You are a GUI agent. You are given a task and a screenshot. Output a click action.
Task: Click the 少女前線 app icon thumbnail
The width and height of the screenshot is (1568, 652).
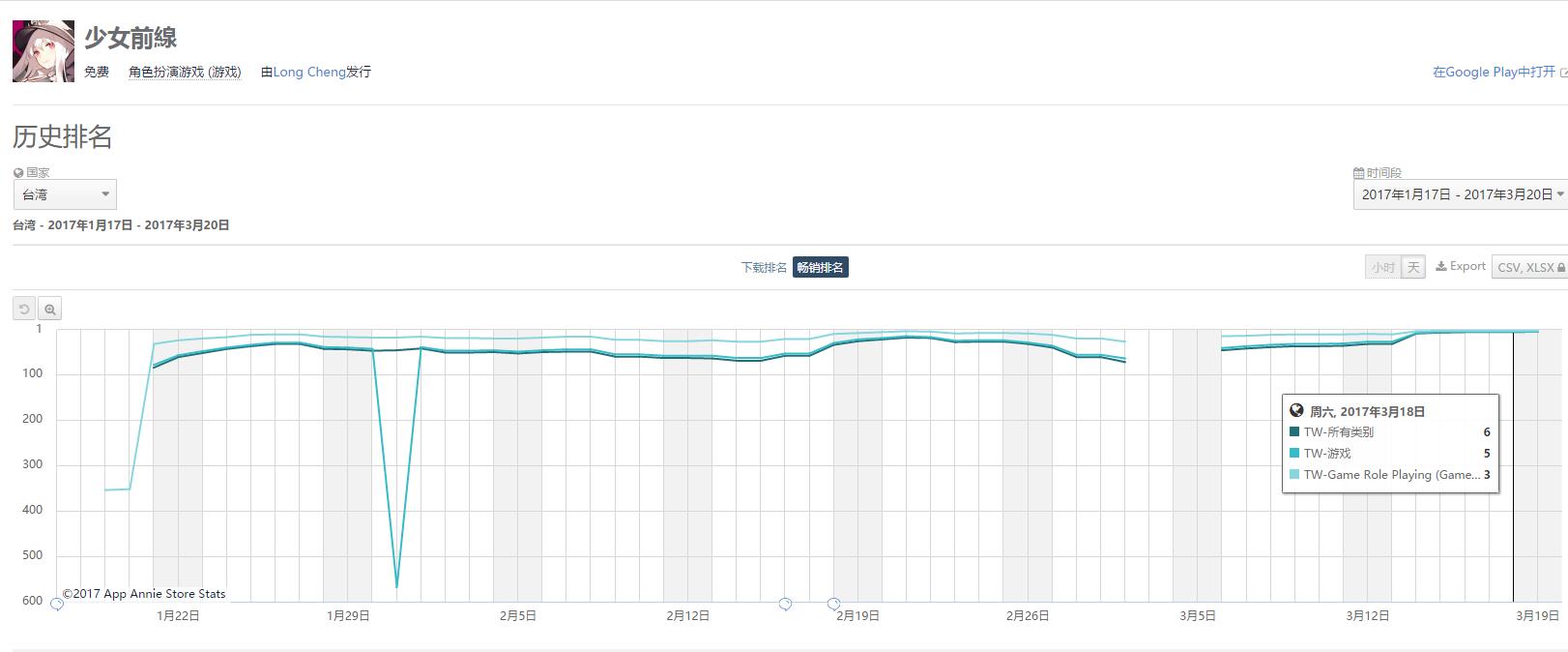click(x=44, y=51)
